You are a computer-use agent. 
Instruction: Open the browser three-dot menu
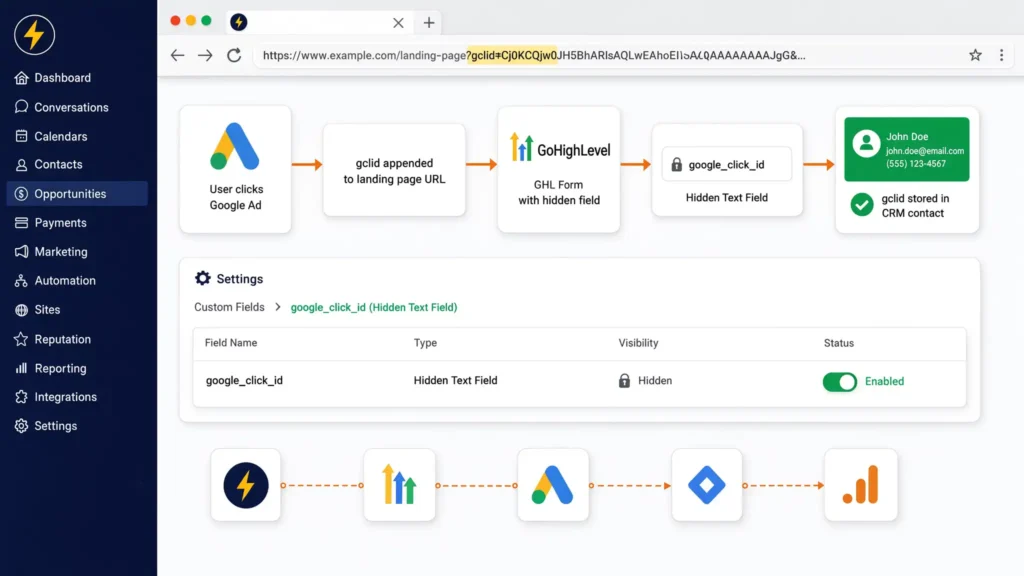point(1001,56)
